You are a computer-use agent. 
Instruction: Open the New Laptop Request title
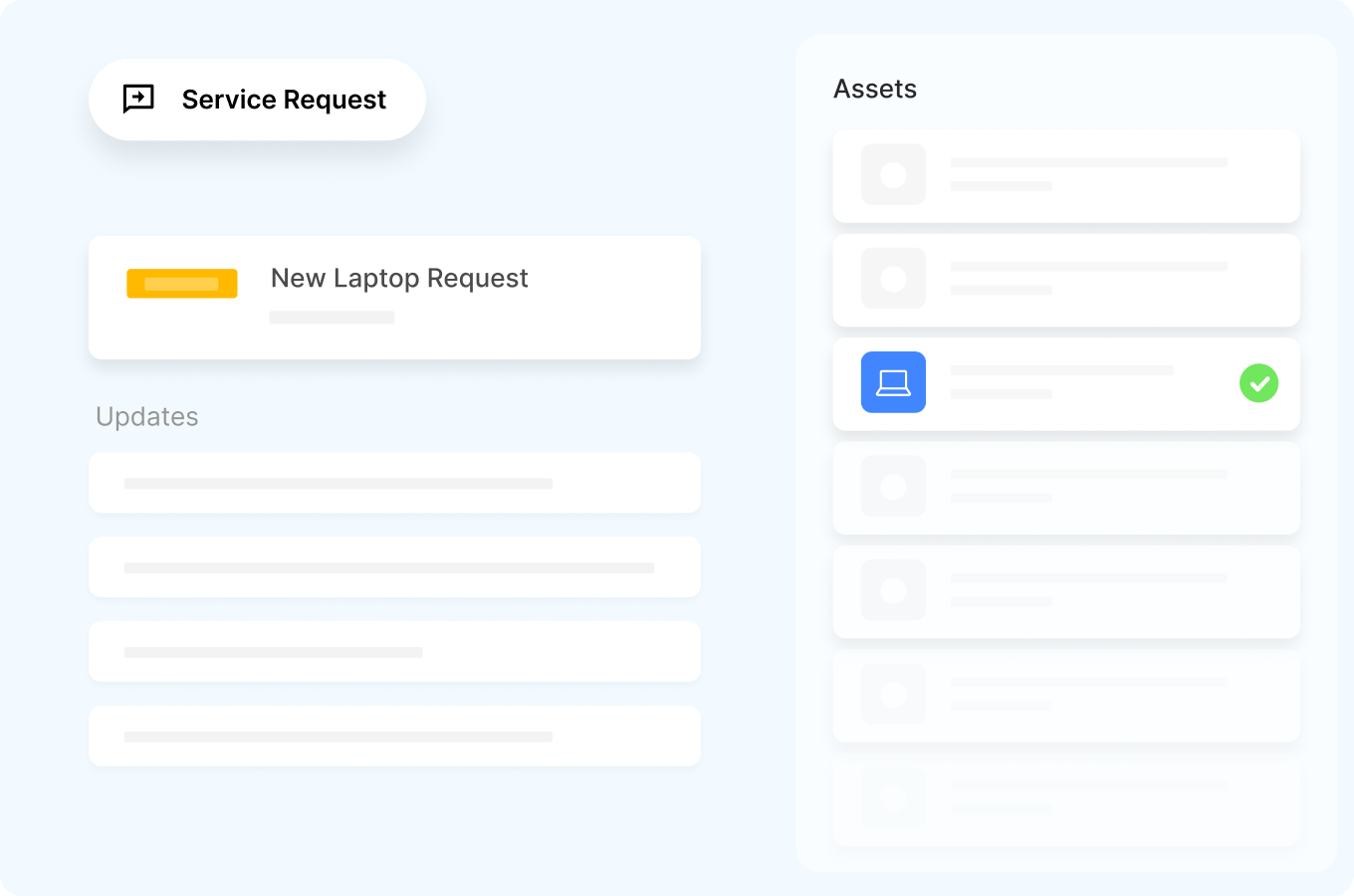pyautogui.click(x=399, y=279)
